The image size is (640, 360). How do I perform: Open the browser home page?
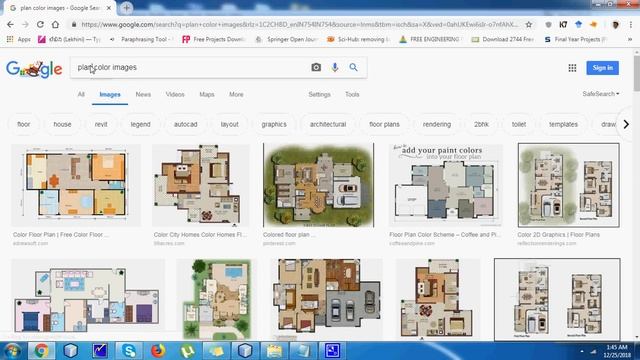point(55,24)
